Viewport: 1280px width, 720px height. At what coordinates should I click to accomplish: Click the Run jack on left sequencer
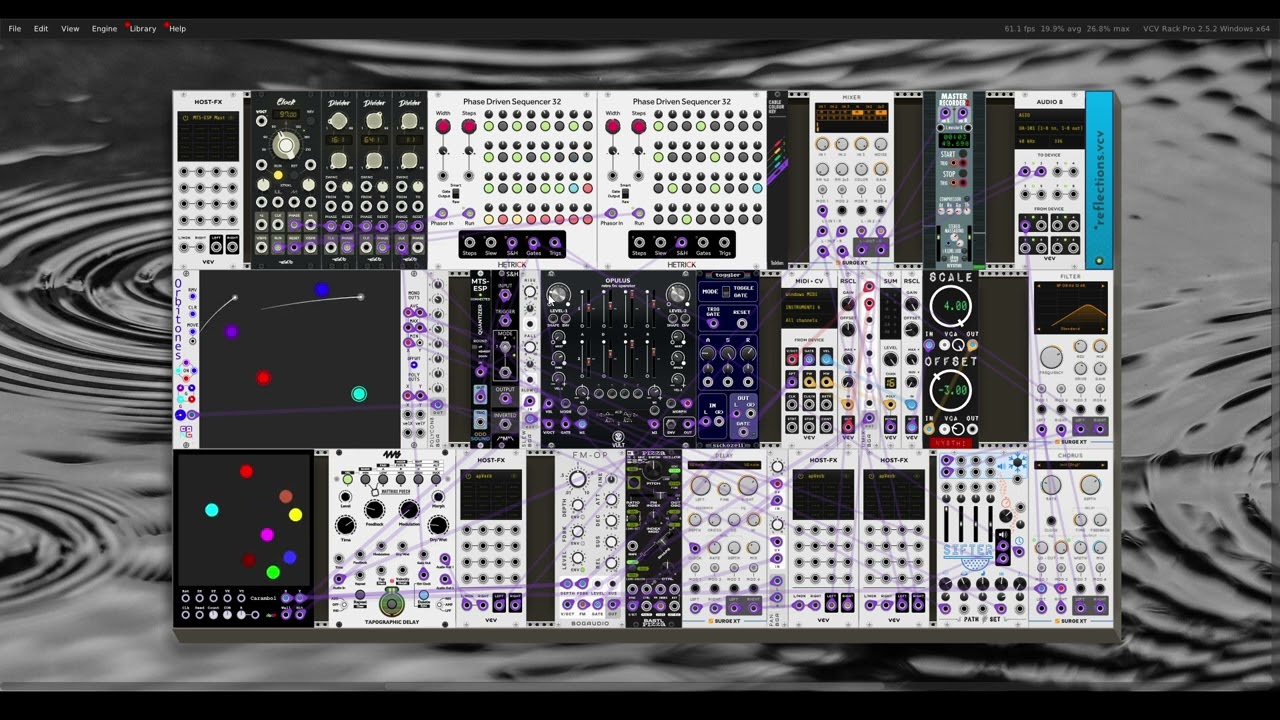coord(468,212)
